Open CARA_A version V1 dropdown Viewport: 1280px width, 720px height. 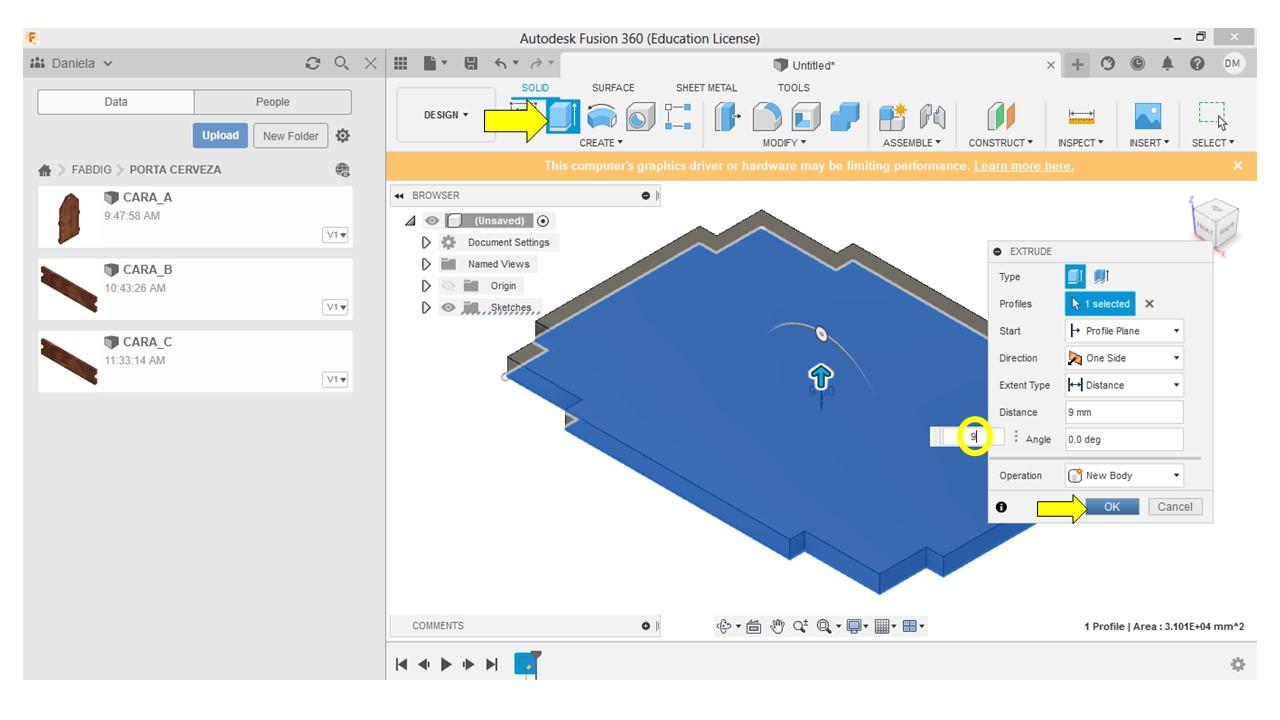coord(335,235)
